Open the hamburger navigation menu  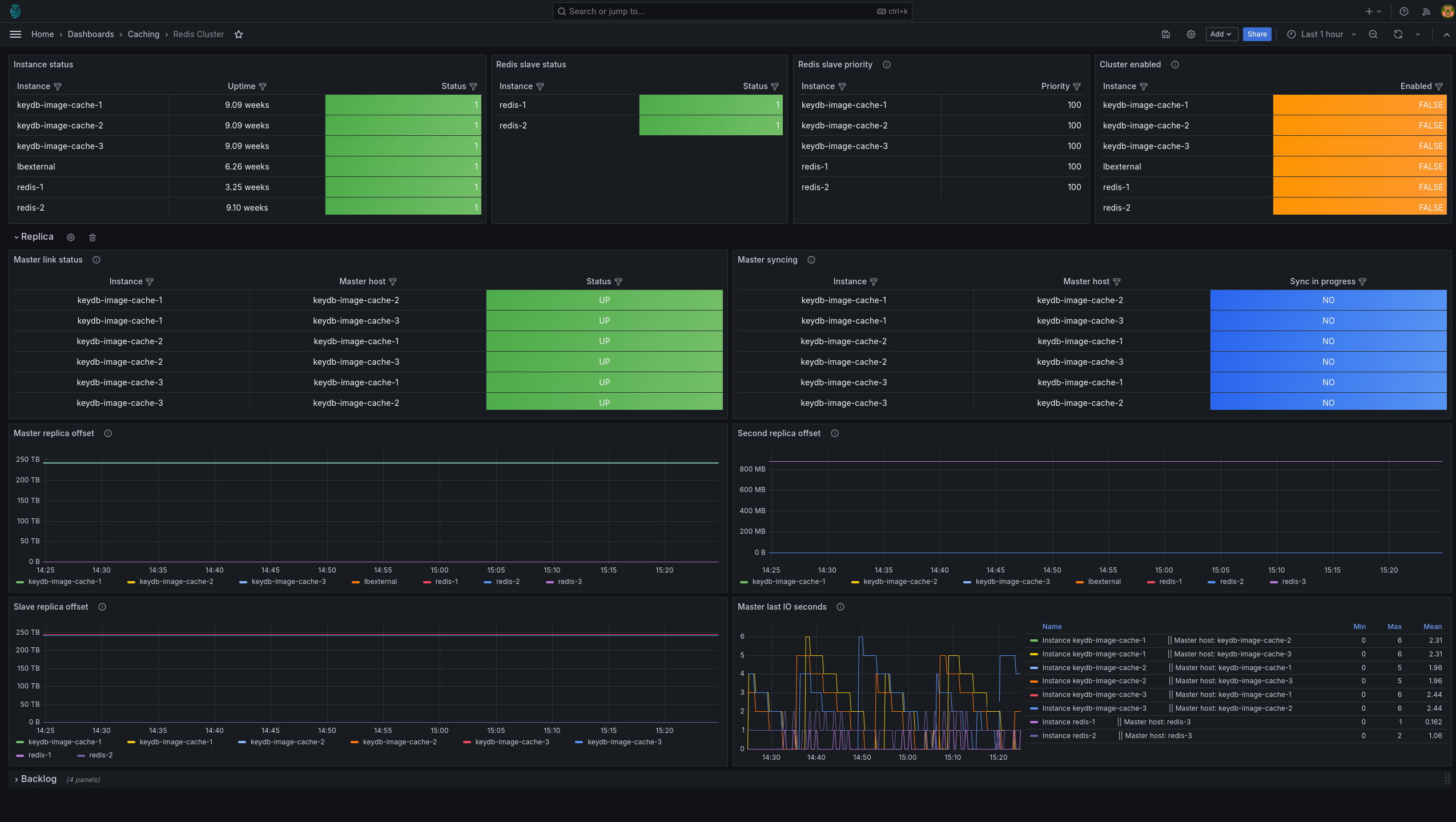tap(15, 34)
